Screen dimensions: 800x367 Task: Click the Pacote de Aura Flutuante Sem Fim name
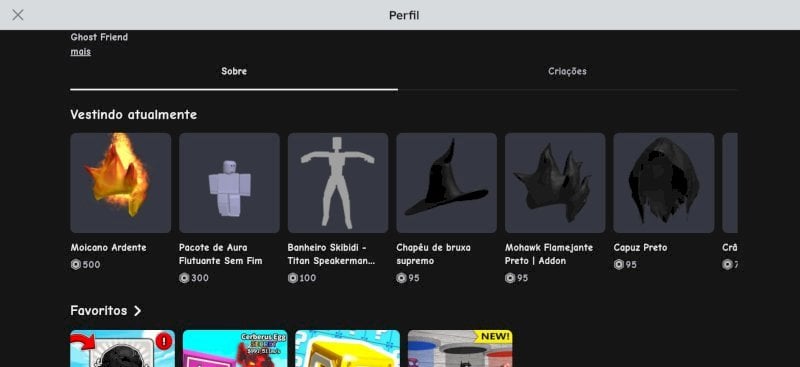[x=220, y=254]
